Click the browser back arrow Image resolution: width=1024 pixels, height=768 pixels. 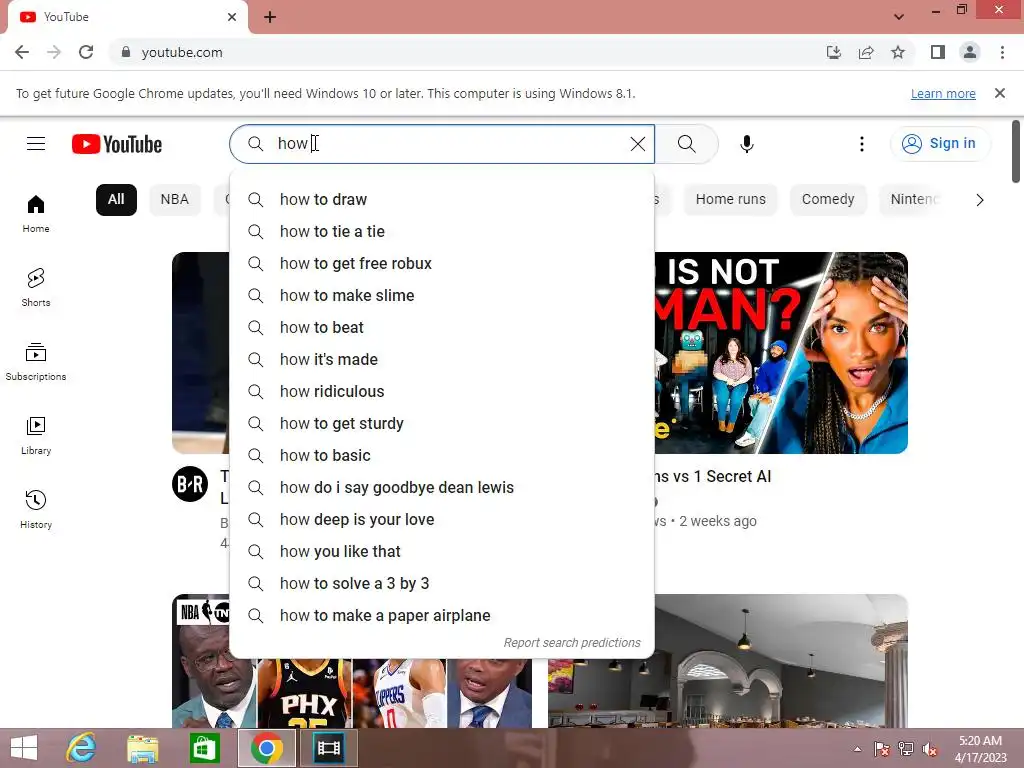22,52
